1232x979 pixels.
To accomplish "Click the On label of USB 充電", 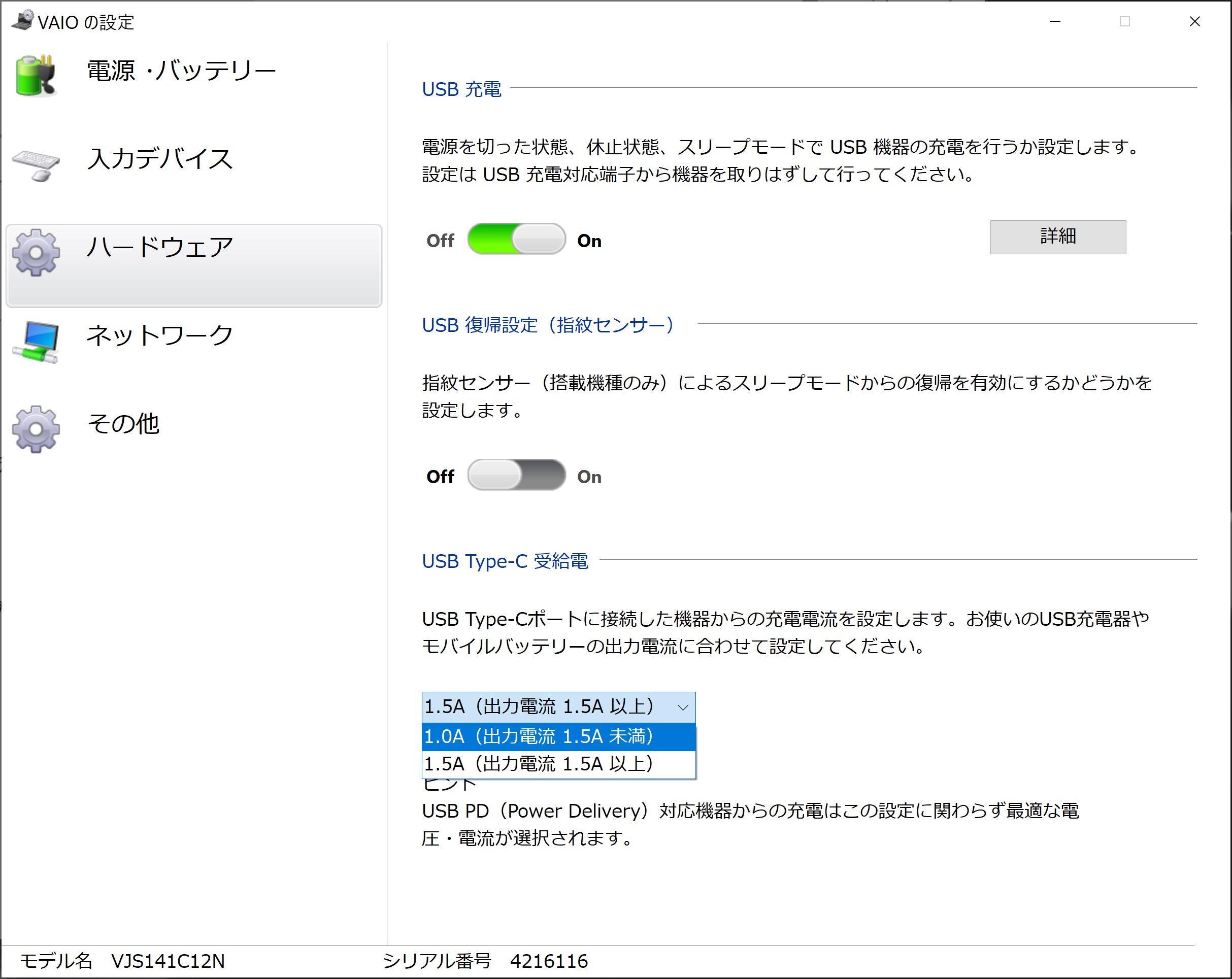I will [589, 241].
